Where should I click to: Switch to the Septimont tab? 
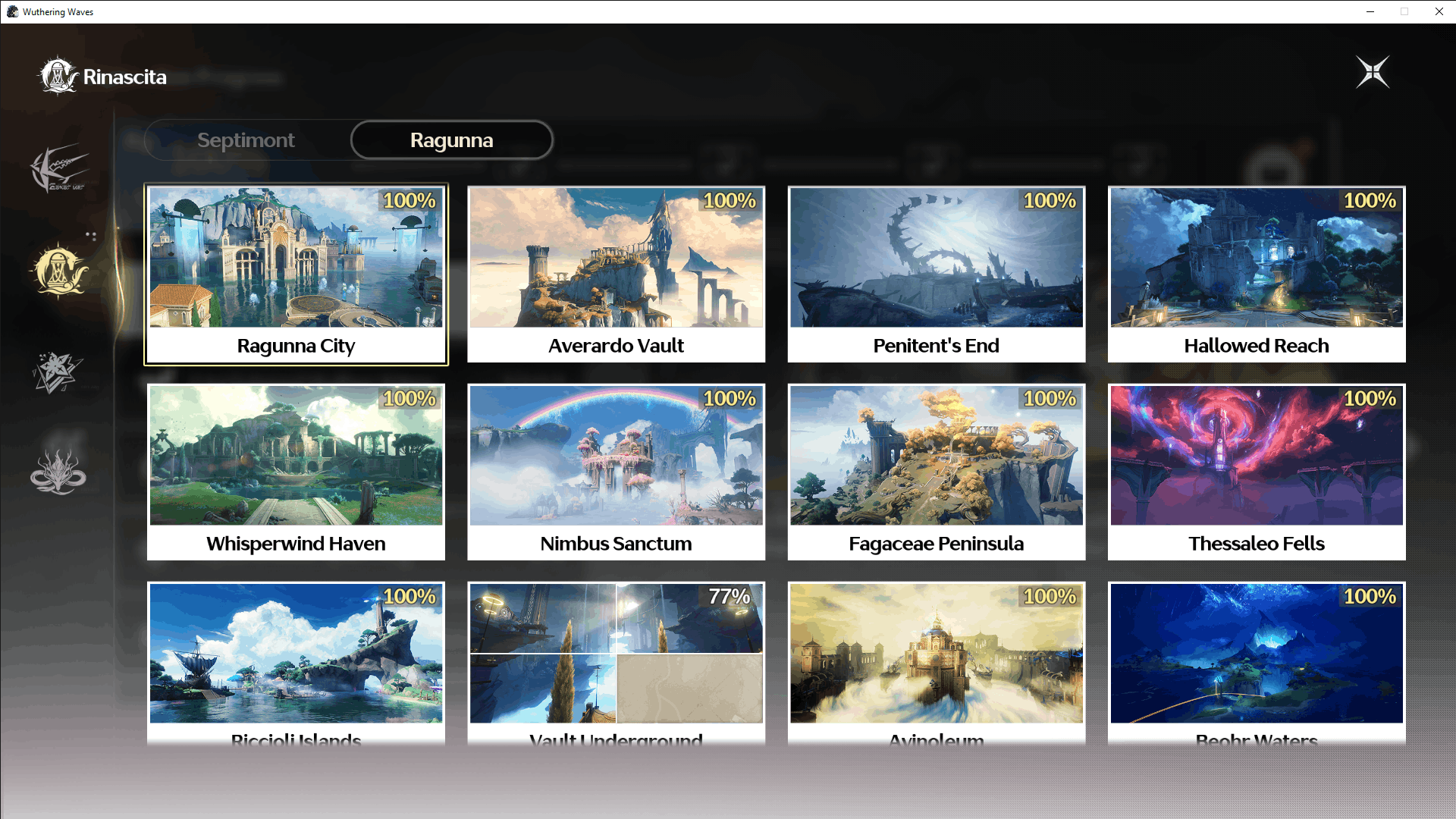(246, 140)
